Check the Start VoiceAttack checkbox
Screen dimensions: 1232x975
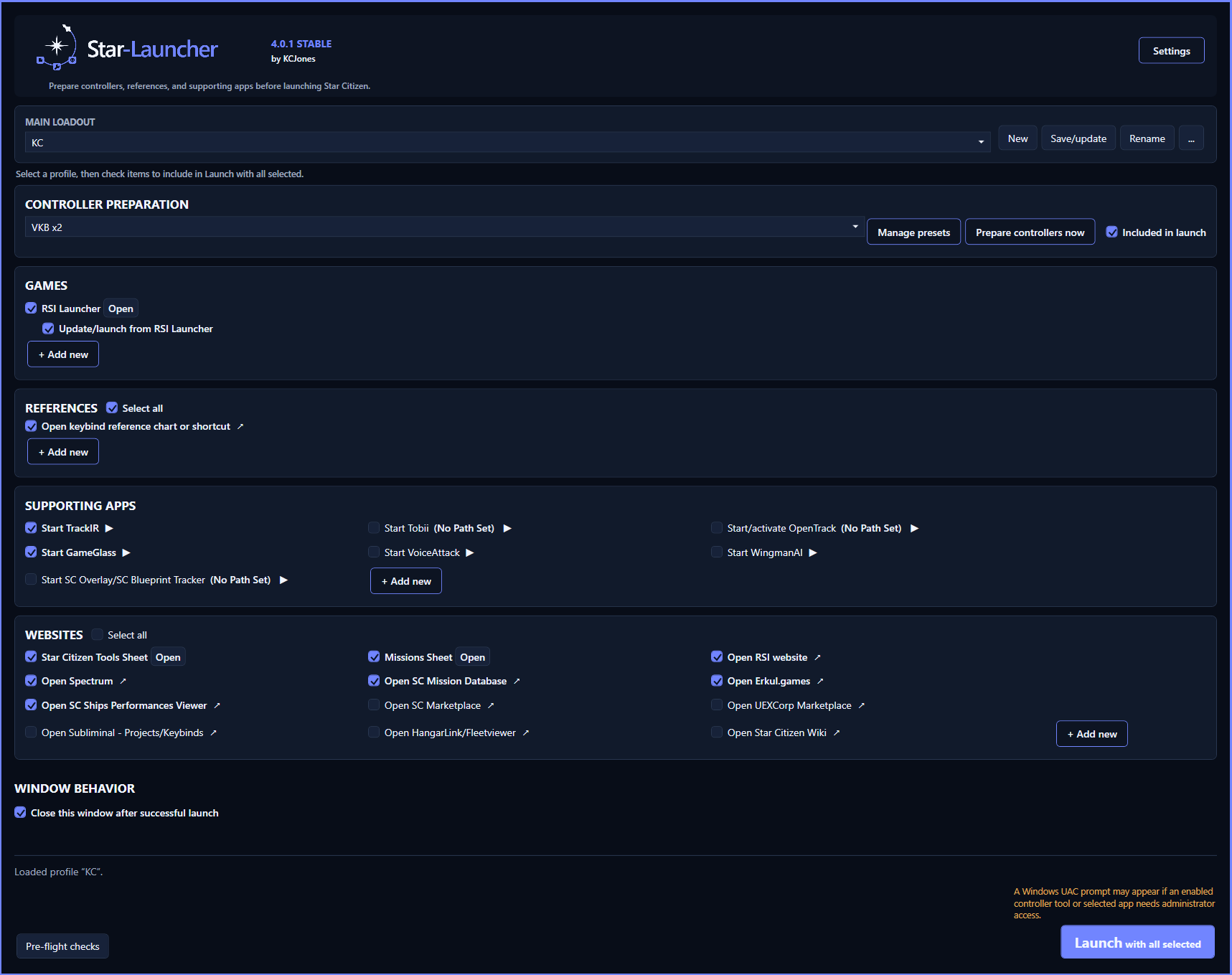[x=374, y=552]
